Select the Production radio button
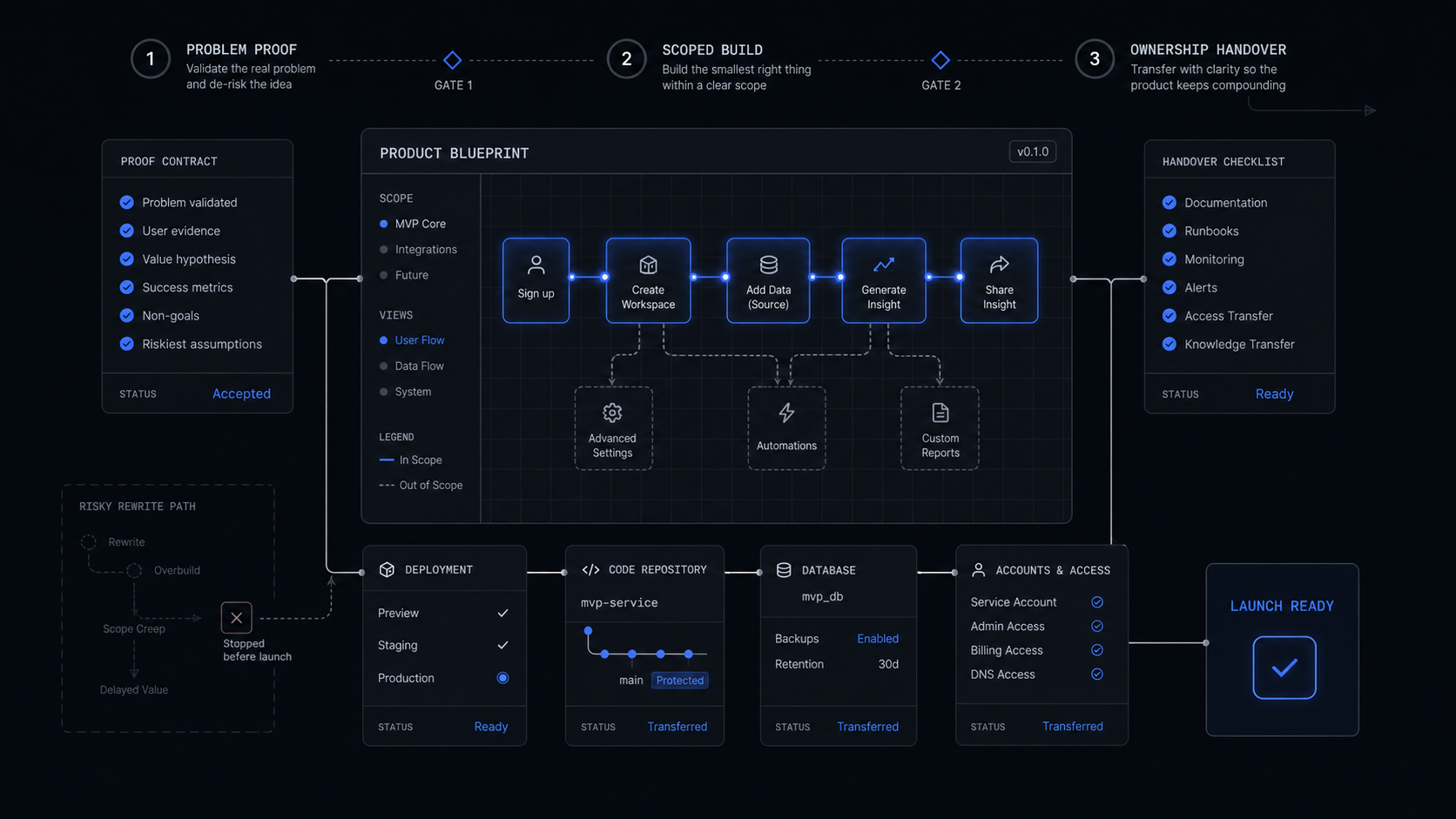 [502, 678]
